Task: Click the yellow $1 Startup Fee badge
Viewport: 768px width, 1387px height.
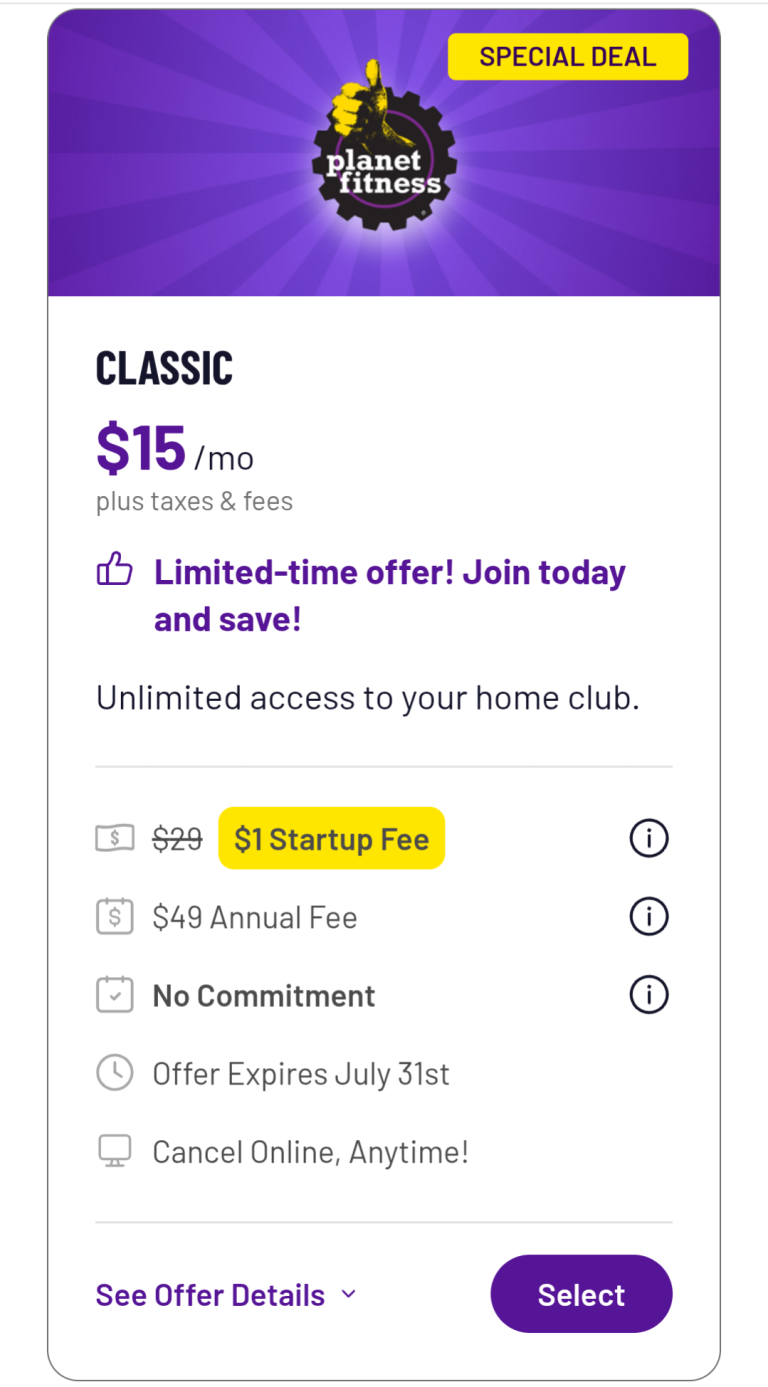Action: tap(331, 838)
